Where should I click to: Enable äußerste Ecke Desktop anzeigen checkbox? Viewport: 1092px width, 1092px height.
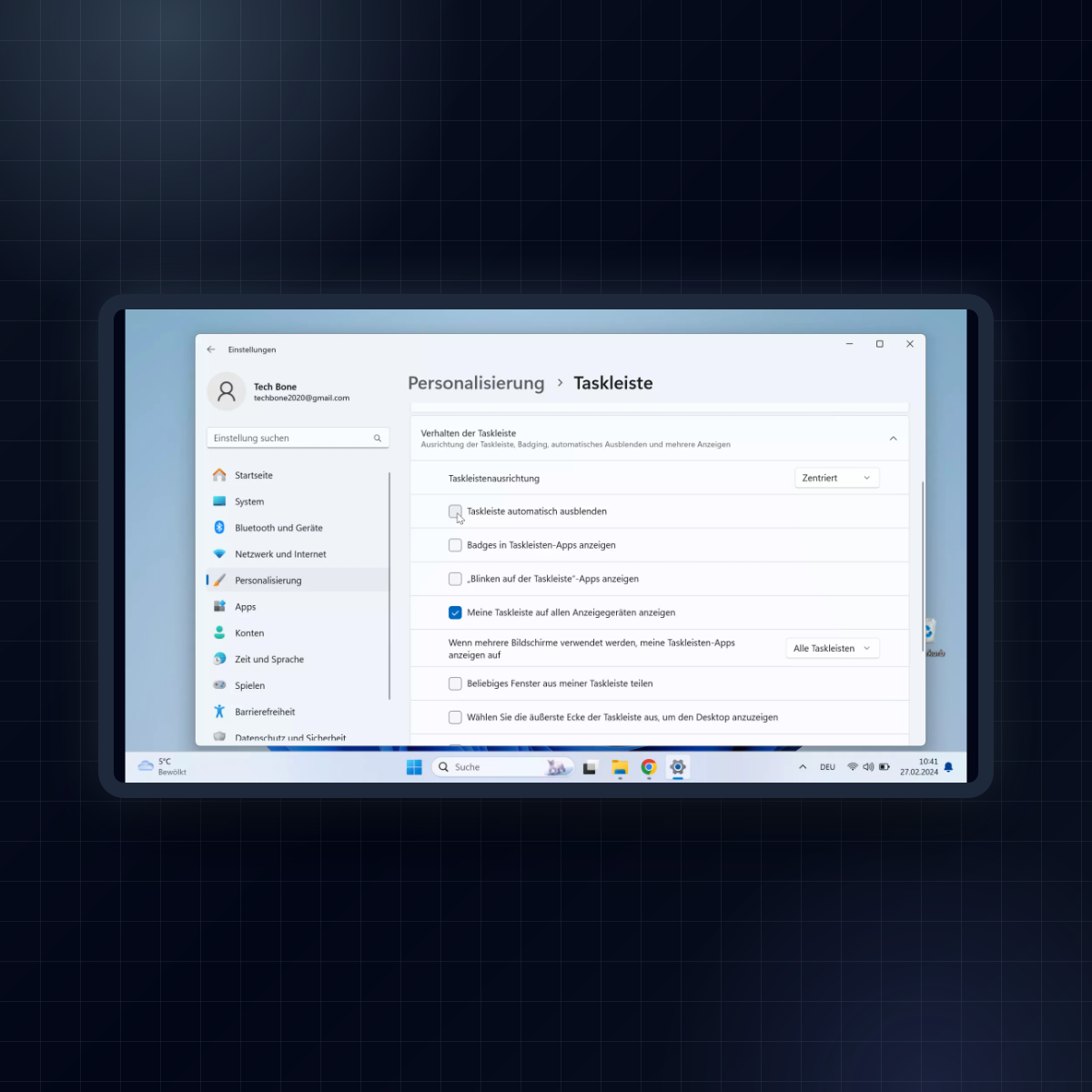tap(455, 717)
